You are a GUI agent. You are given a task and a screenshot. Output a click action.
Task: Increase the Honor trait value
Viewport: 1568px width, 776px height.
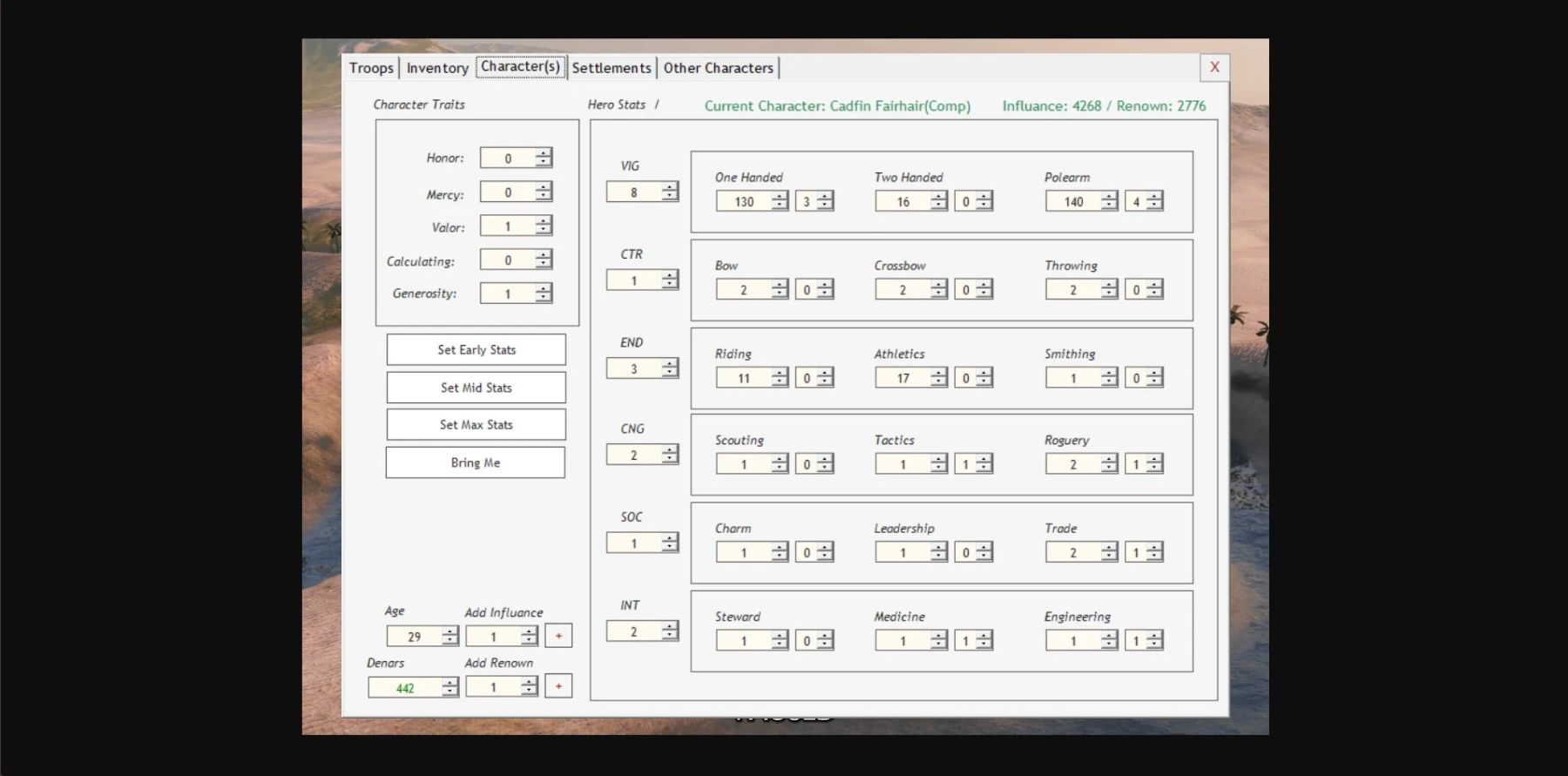tap(544, 153)
